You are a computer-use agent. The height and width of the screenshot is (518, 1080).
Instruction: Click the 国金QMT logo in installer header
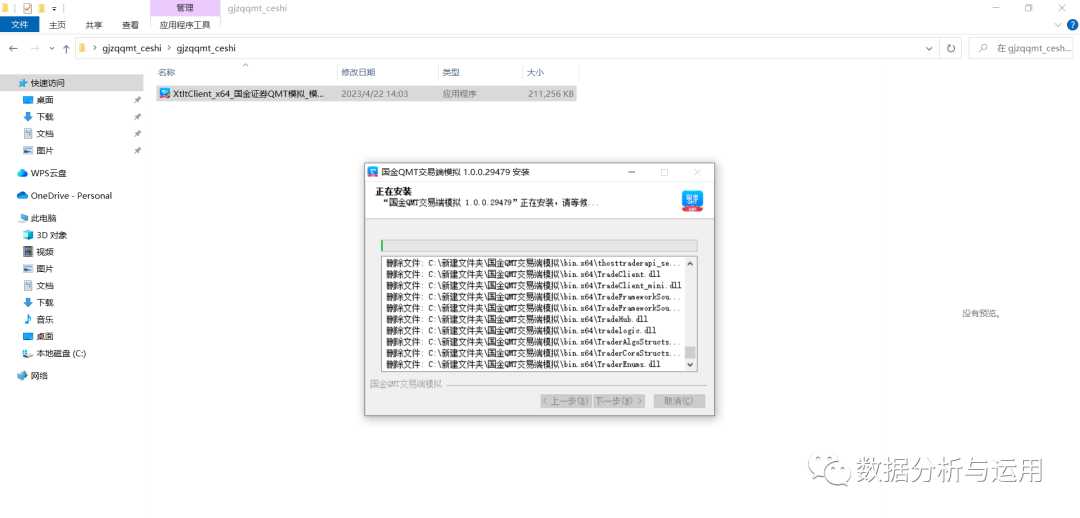tap(692, 200)
